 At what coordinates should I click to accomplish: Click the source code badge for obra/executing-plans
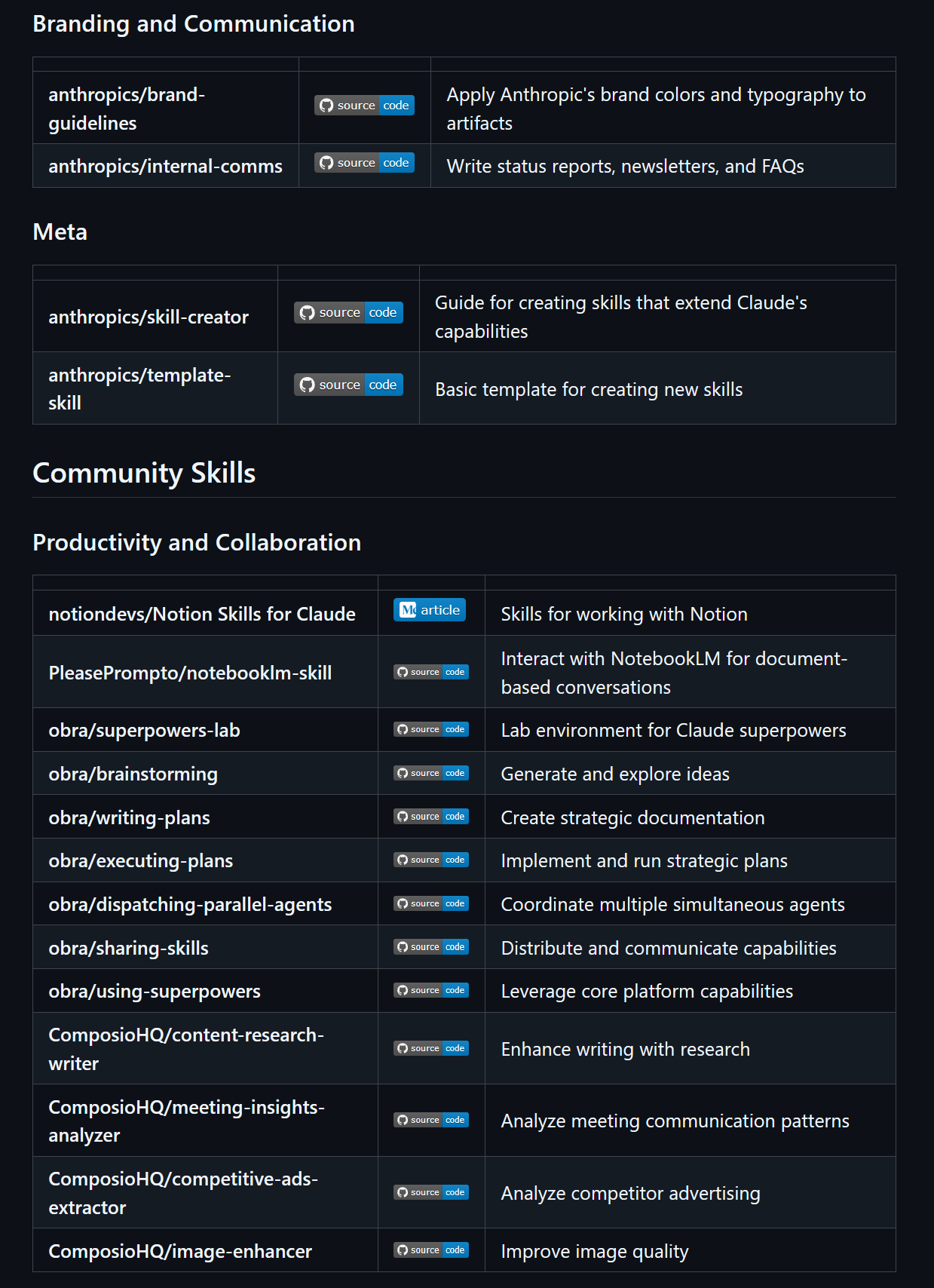point(431,860)
